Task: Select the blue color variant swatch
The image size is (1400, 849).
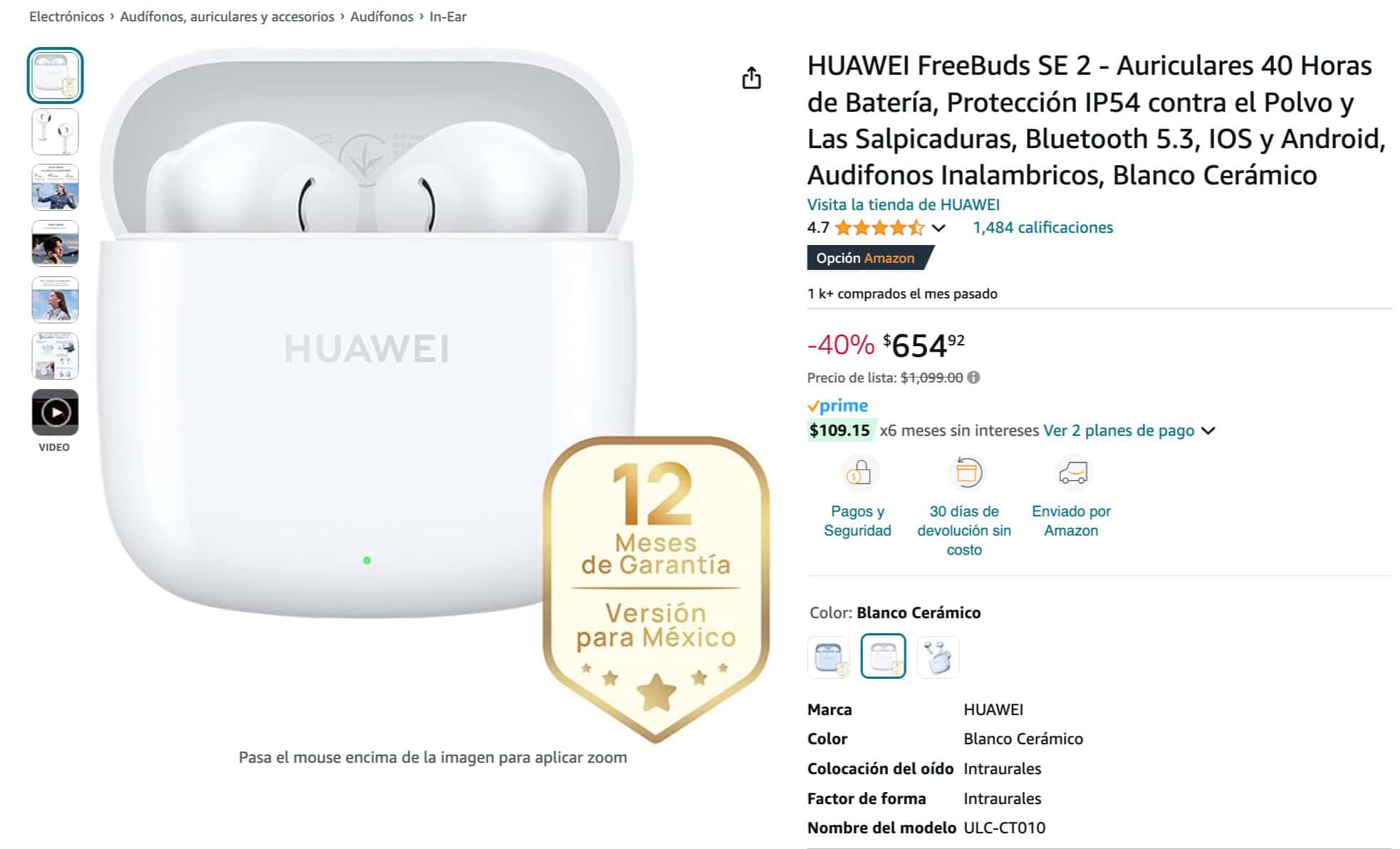Action: click(829, 656)
